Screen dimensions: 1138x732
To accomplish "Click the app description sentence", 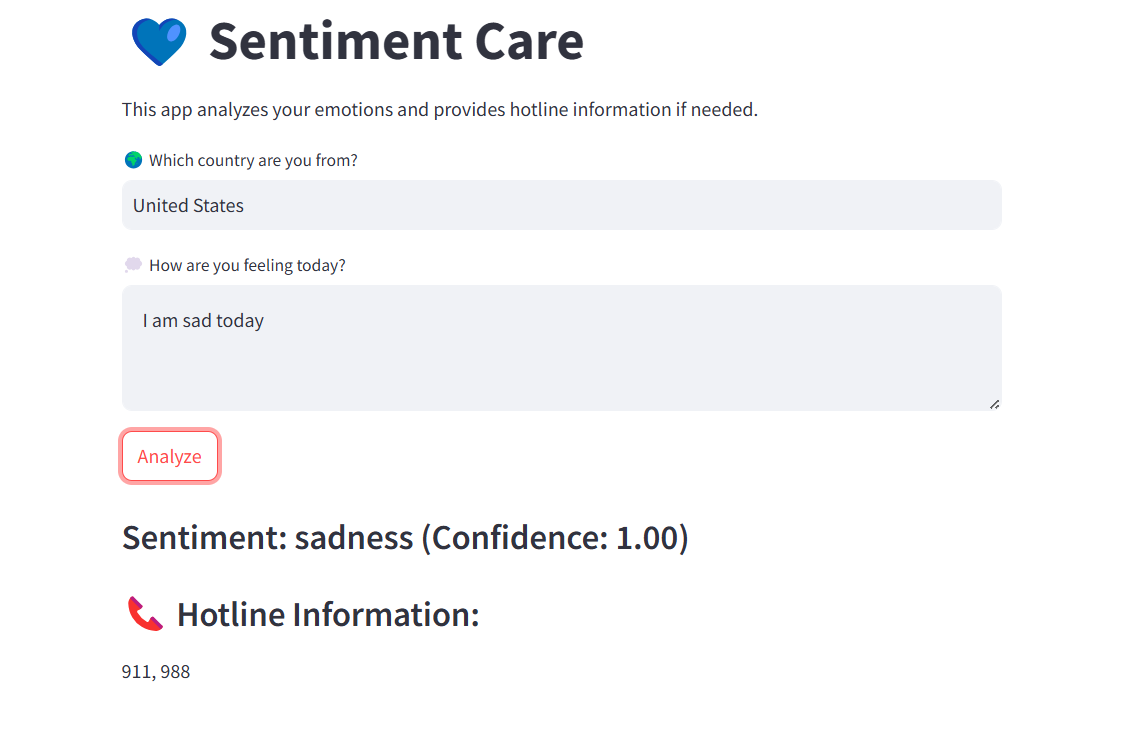I will pyautogui.click(x=440, y=109).
